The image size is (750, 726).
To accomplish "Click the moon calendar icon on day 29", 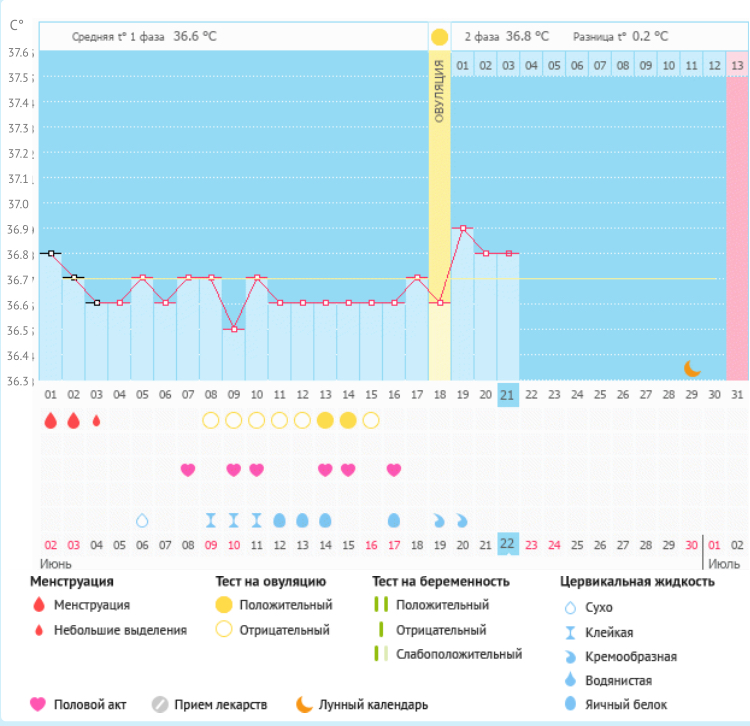I will click(692, 368).
